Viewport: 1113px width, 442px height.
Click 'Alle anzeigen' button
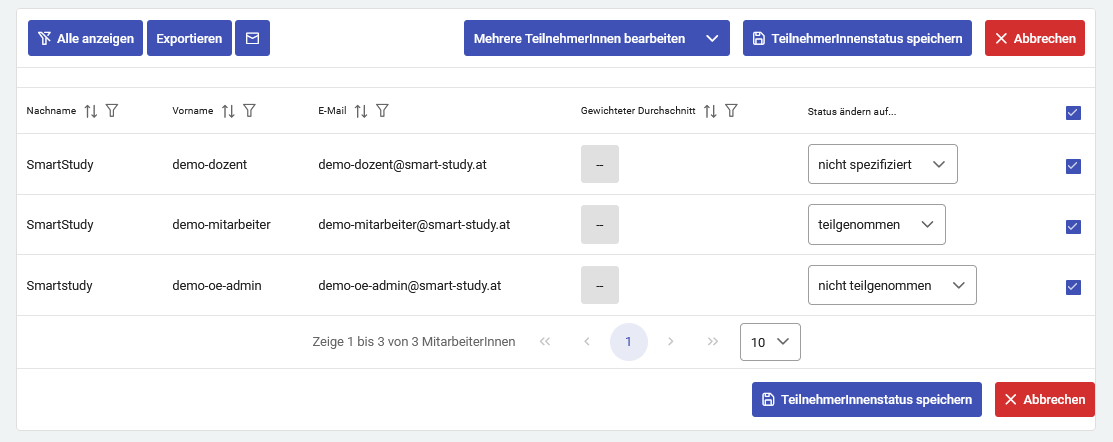85,39
